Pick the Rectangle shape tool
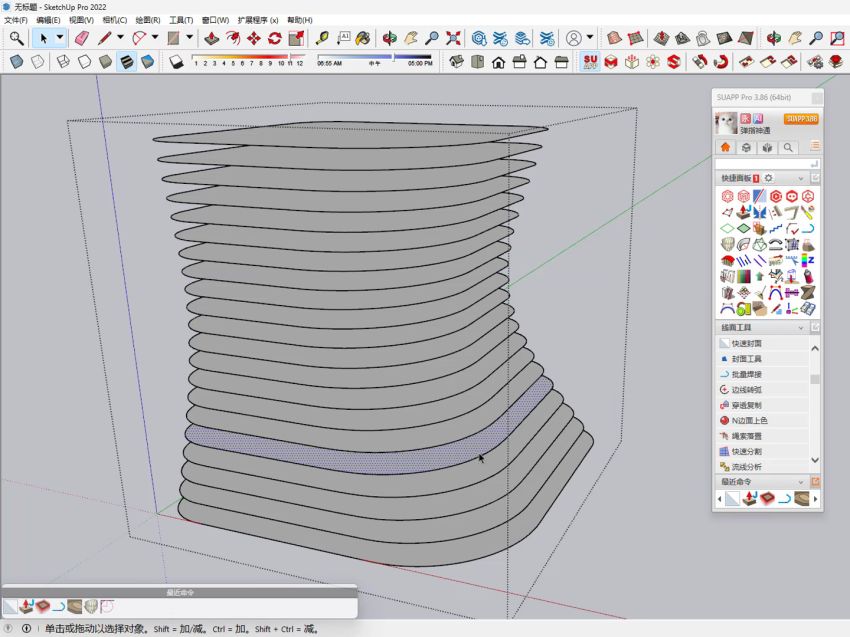The width and height of the screenshot is (850, 637). click(x=173, y=38)
